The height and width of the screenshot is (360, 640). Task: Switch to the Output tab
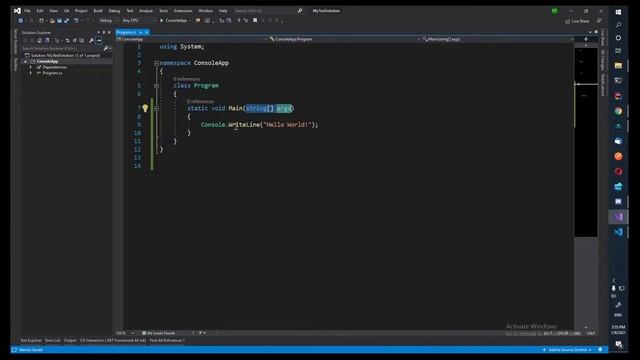click(70, 340)
